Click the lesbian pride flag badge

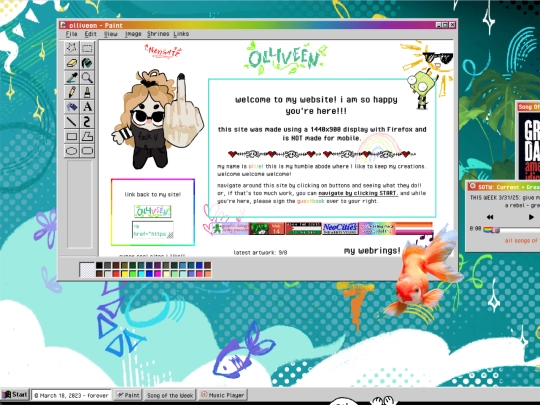(x=414, y=228)
